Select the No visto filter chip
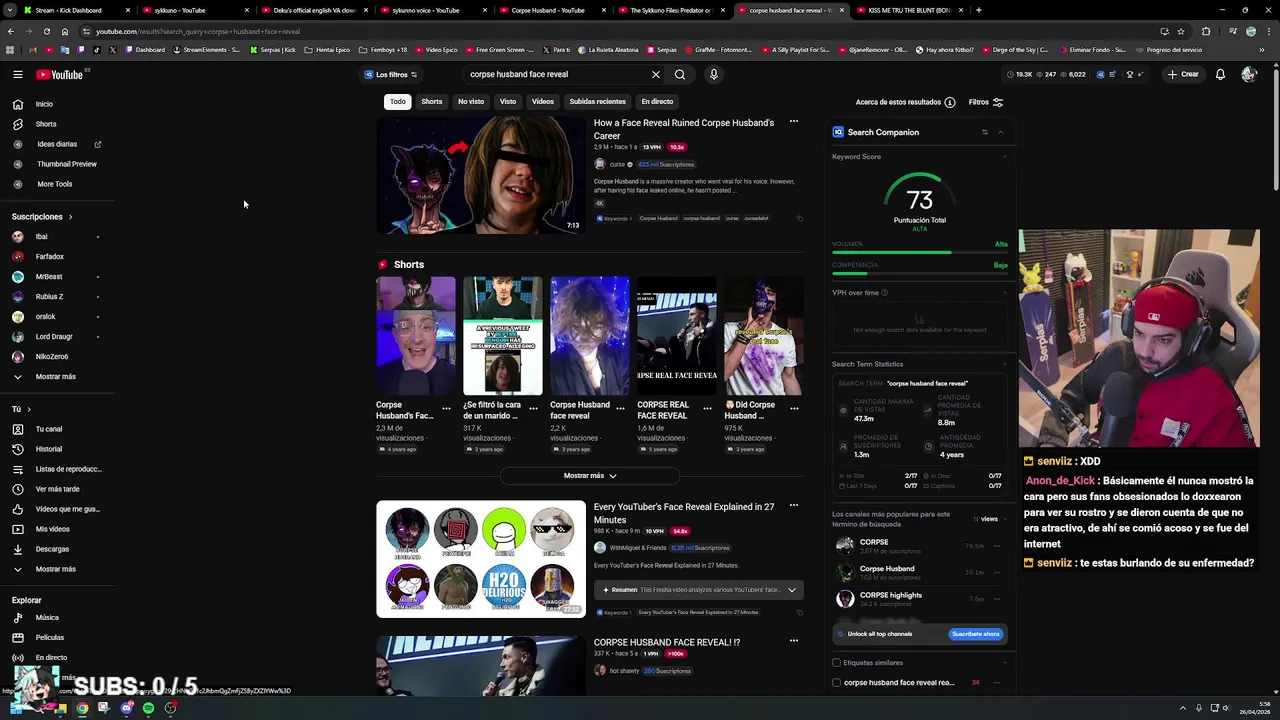1280x720 pixels. point(471,101)
